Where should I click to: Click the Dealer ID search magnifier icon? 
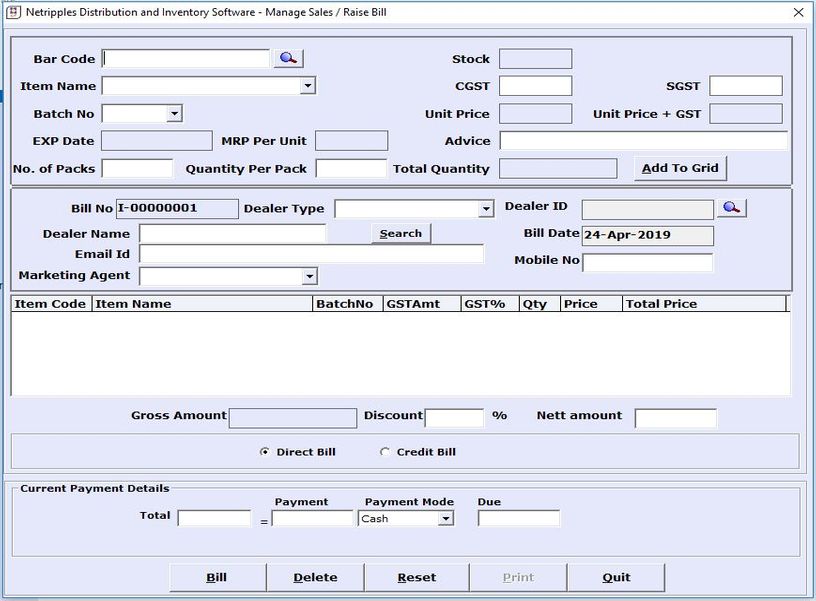point(731,208)
